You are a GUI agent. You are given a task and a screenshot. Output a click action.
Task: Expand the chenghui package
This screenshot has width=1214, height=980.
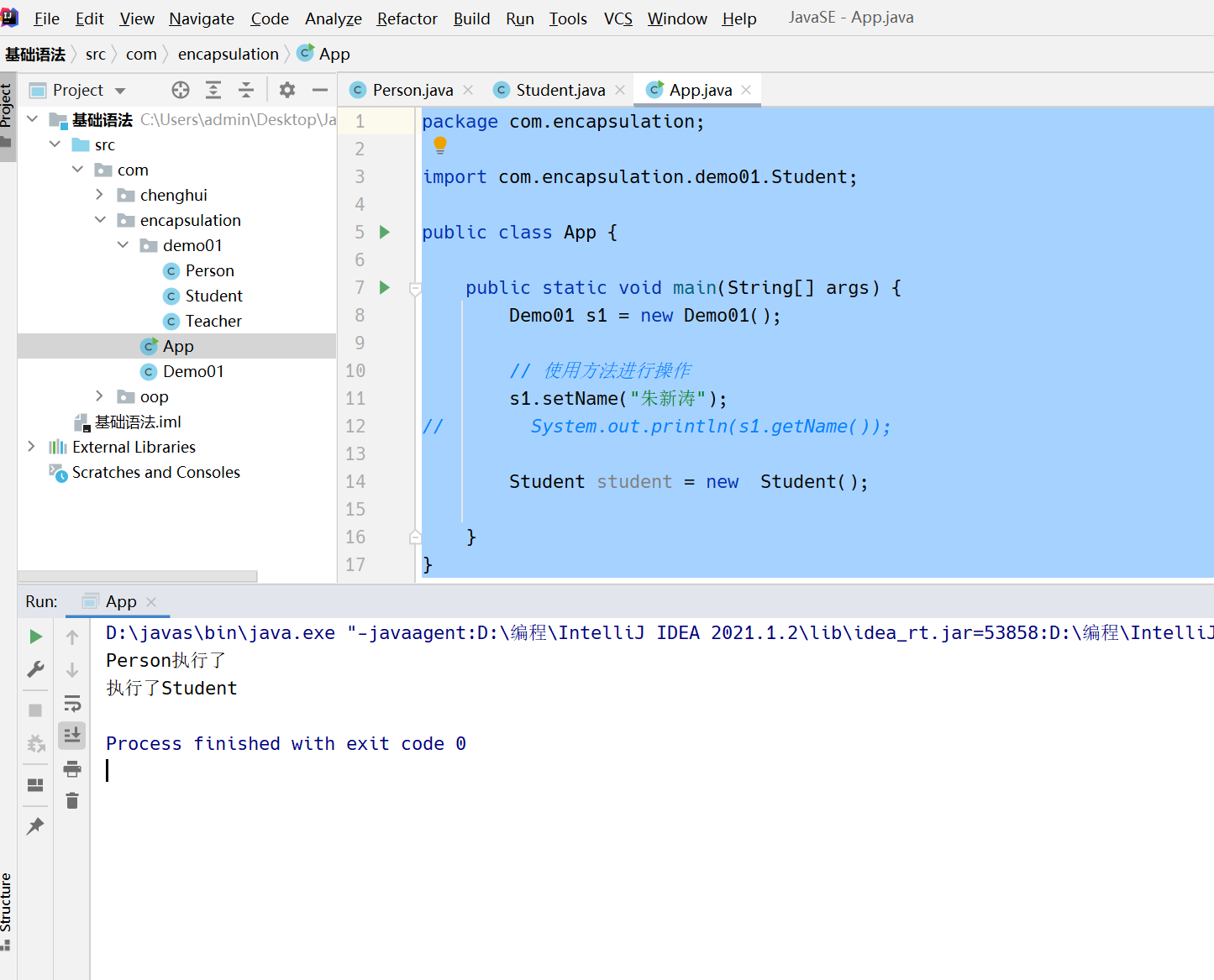pyautogui.click(x=100, y=195)
